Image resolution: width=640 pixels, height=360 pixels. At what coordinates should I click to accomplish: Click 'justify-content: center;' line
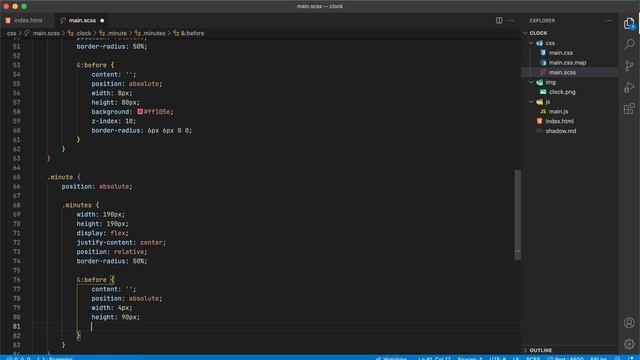click(x=121, y=242)
